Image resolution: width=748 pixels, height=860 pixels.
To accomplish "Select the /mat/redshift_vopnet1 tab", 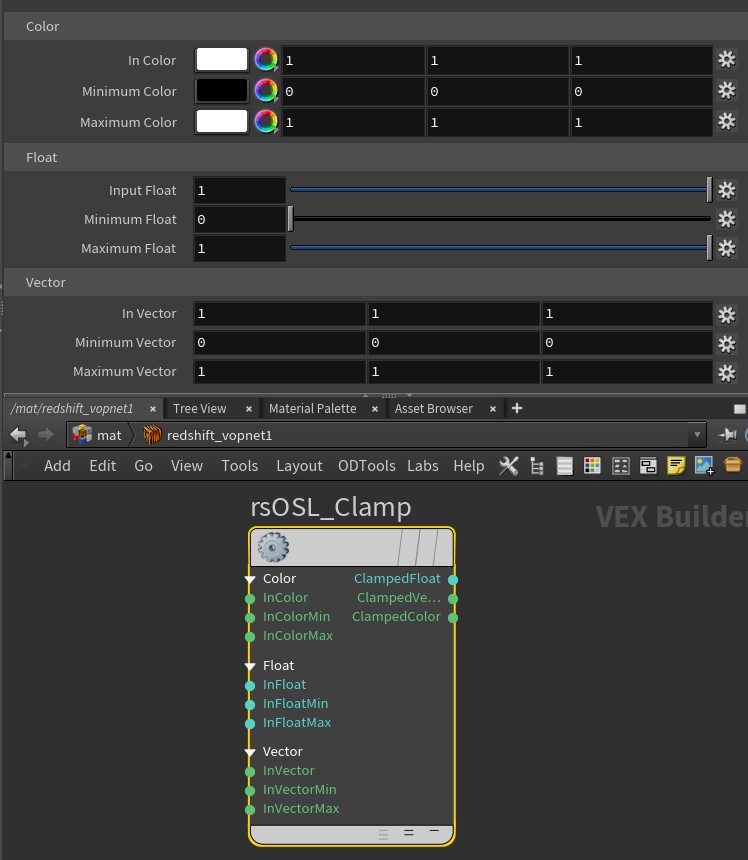I will pyautogui.click(x=72, y=409).
